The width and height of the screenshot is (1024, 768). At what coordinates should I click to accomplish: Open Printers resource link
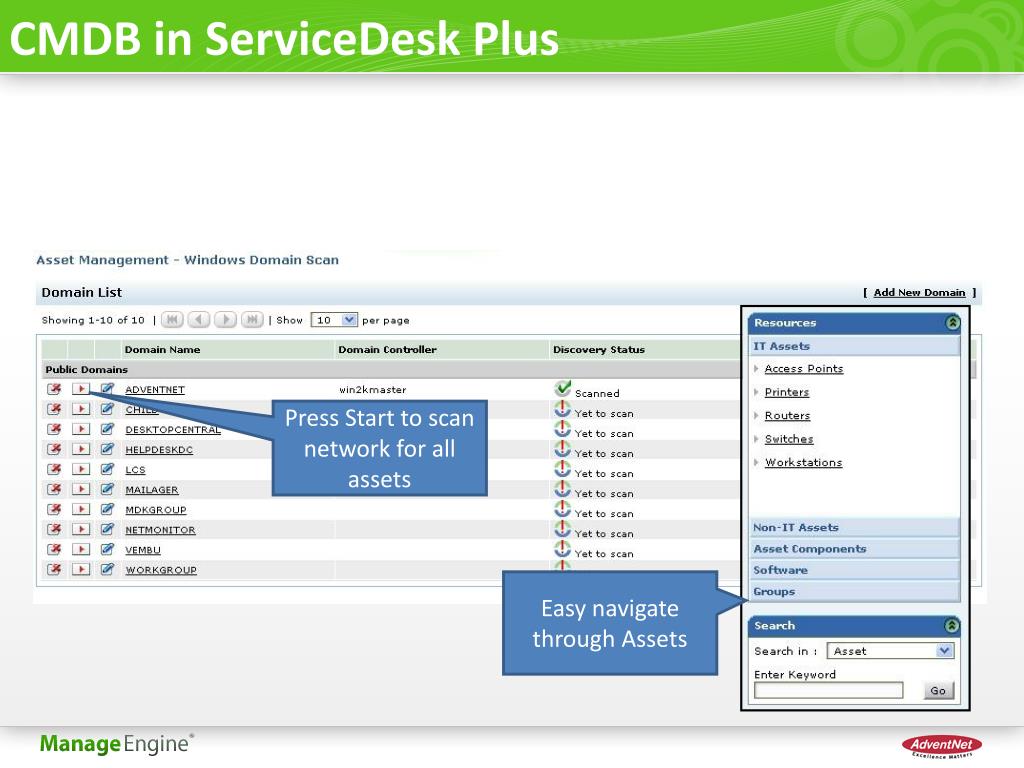point(787,392)
